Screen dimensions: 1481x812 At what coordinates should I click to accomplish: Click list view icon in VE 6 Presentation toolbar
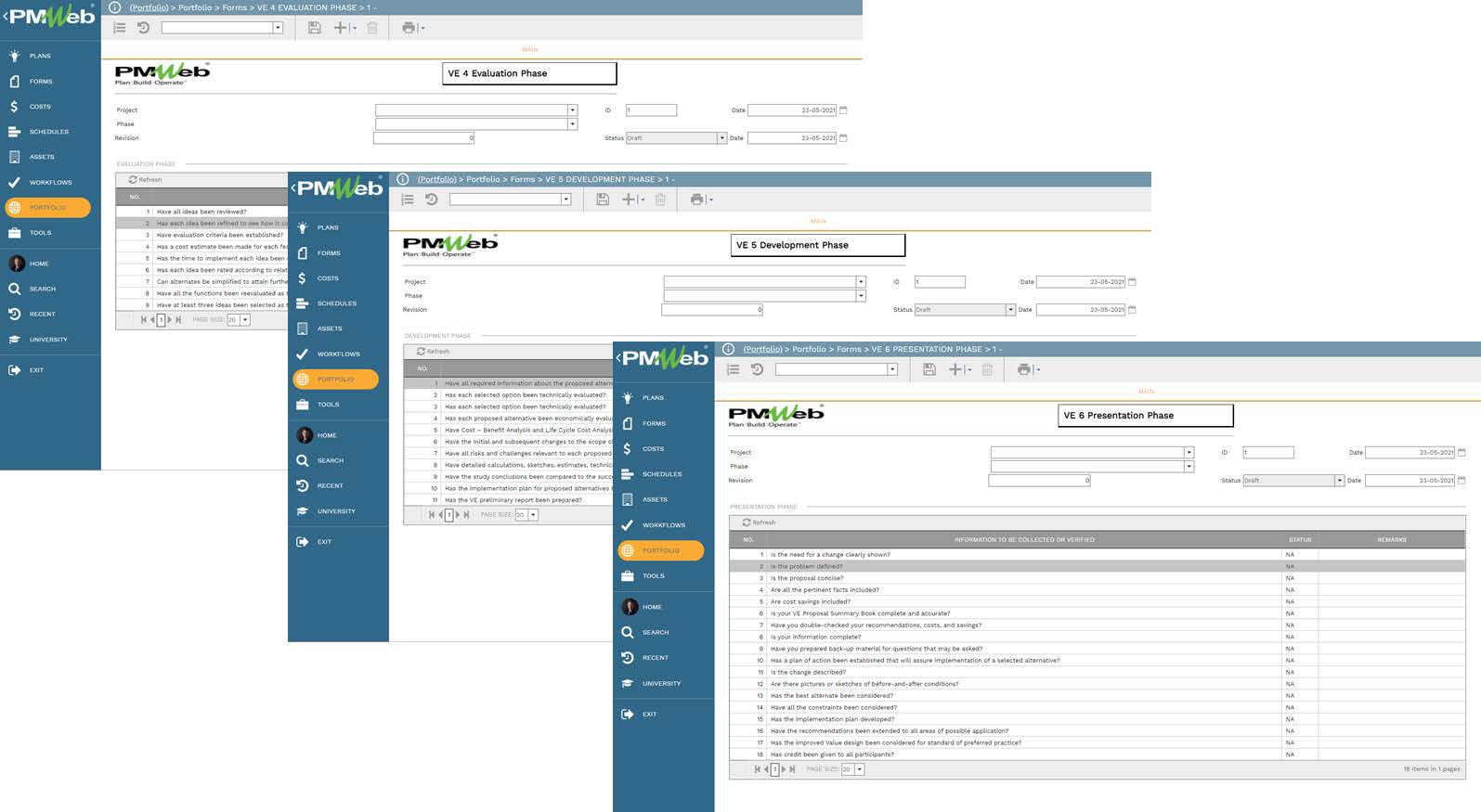pos(733,369)
